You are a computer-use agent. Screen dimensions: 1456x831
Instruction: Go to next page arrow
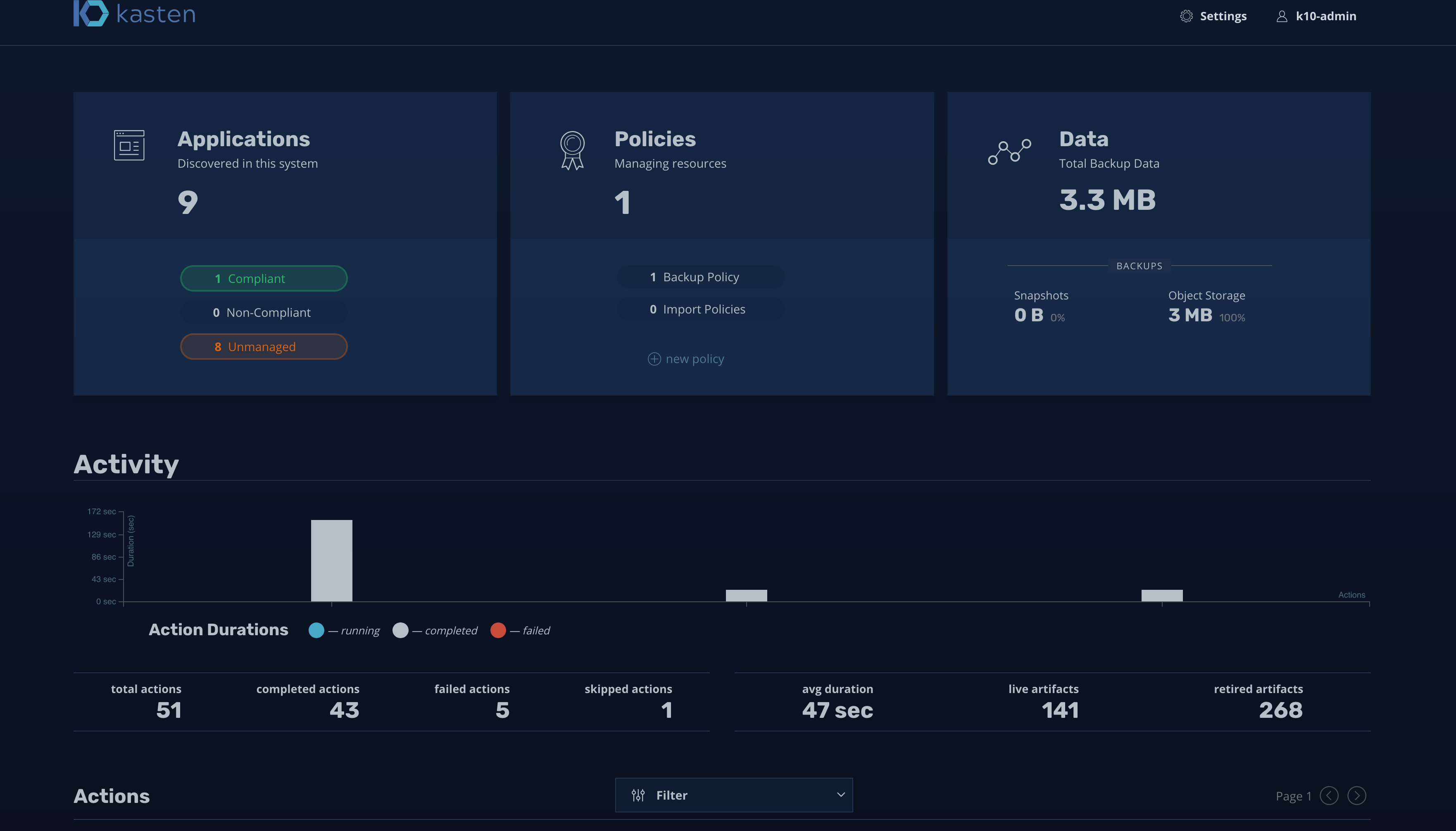pyautogui.click(x=1357, y=795)
